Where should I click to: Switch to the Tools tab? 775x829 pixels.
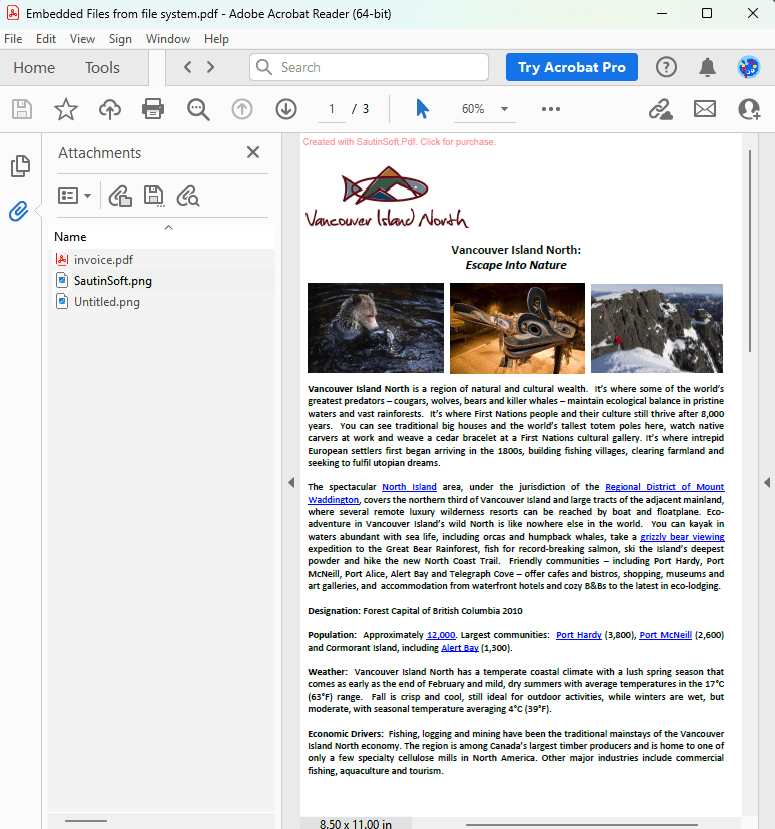(x=102, y=68)
